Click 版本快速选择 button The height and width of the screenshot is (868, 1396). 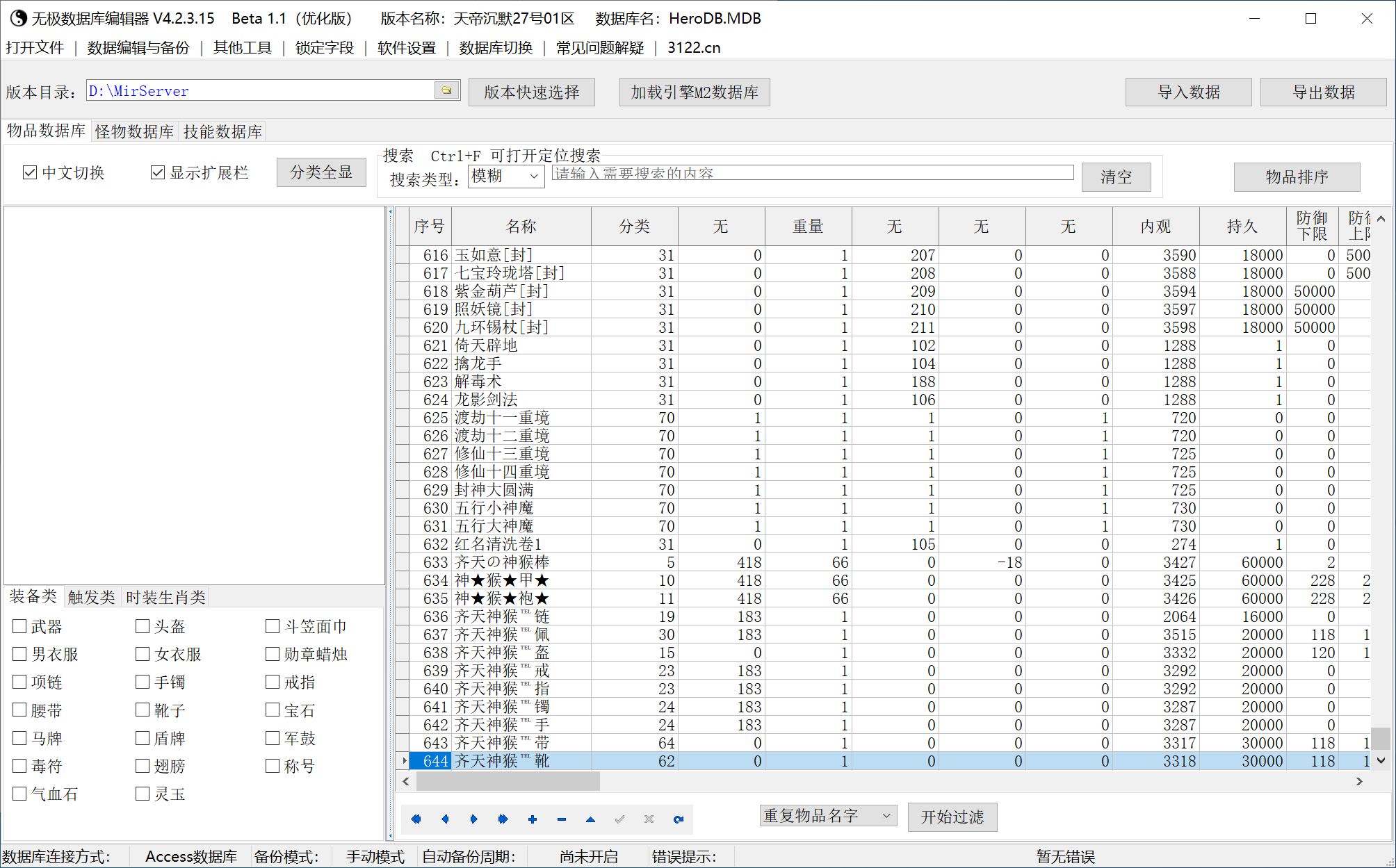(x=532, y=92)
